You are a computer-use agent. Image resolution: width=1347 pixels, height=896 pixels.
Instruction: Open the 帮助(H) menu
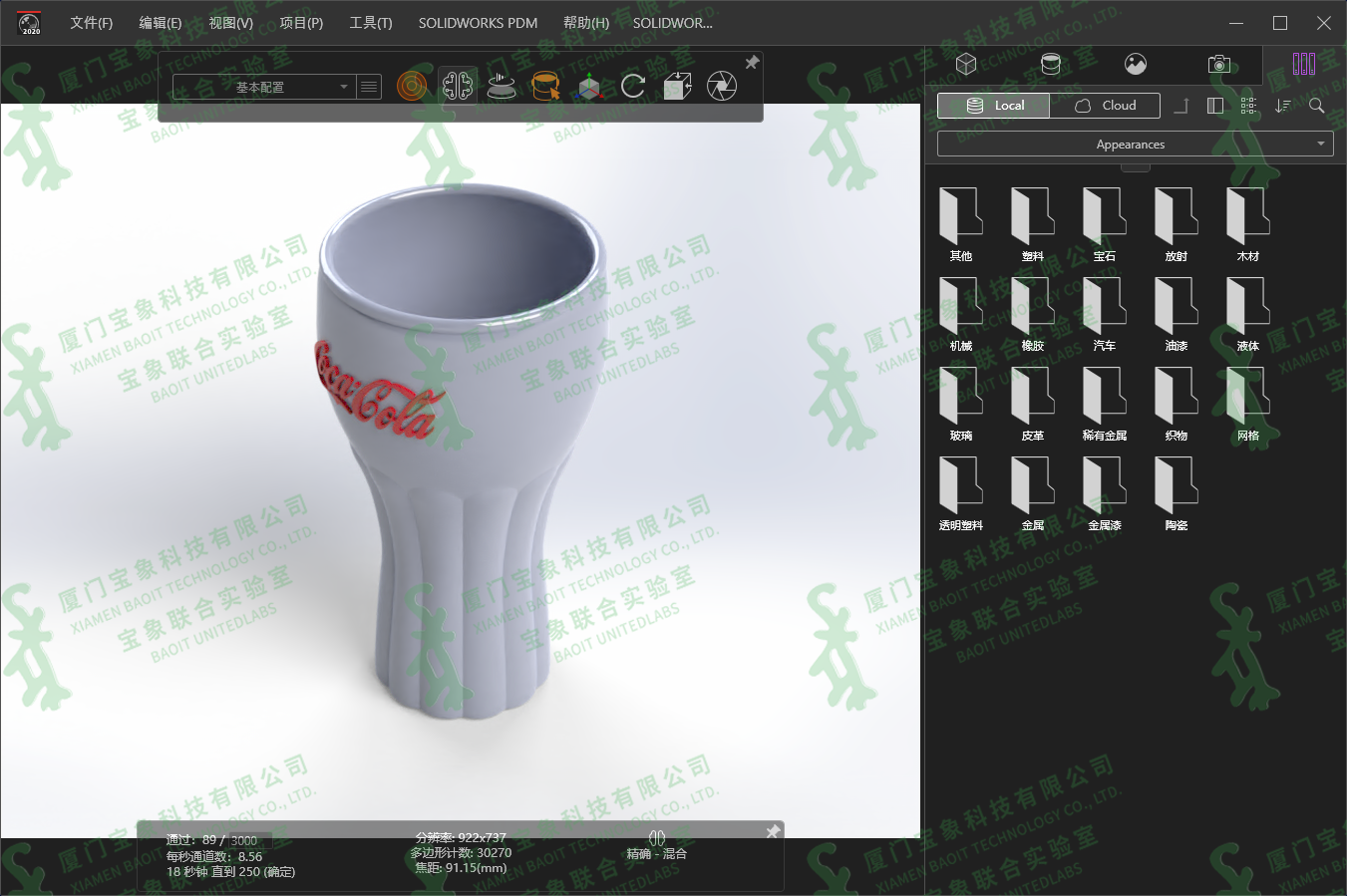(x=586, y=23)
